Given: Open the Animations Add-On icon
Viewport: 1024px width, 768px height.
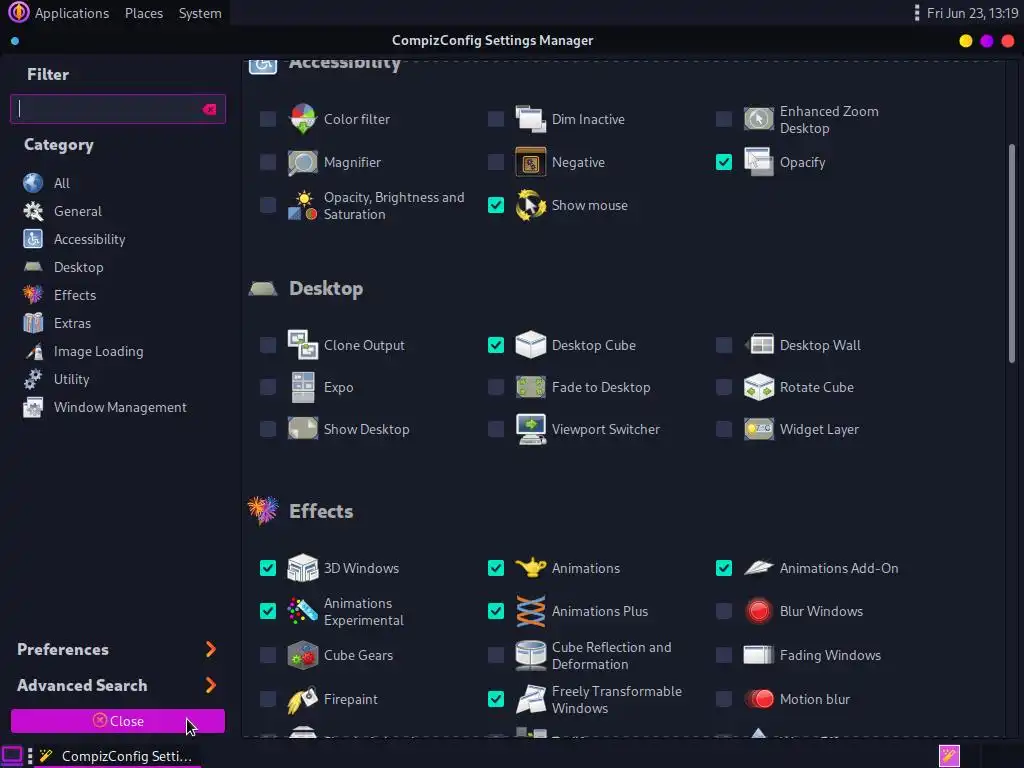Looking at the screenshot, I should 758,568.
